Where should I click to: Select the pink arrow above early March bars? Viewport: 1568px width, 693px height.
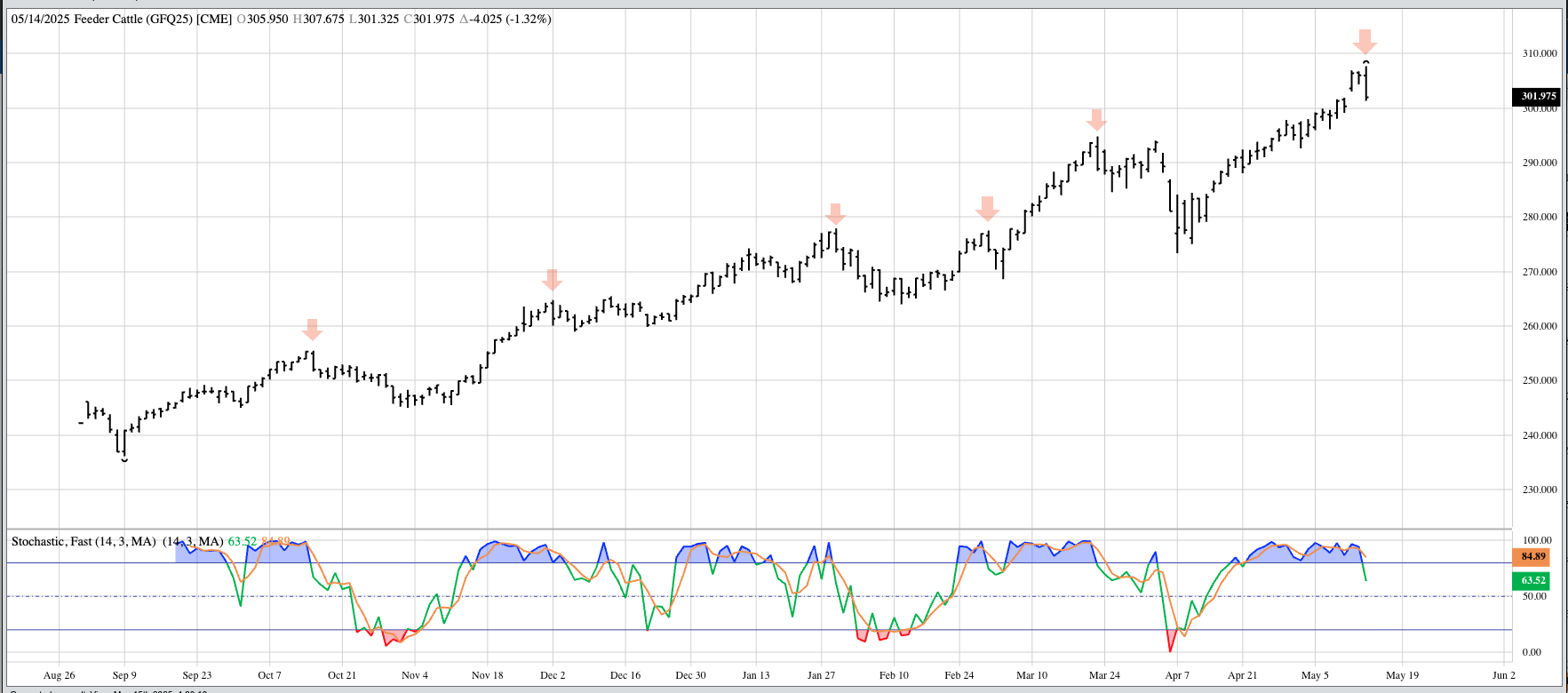[x=987, y=208]
